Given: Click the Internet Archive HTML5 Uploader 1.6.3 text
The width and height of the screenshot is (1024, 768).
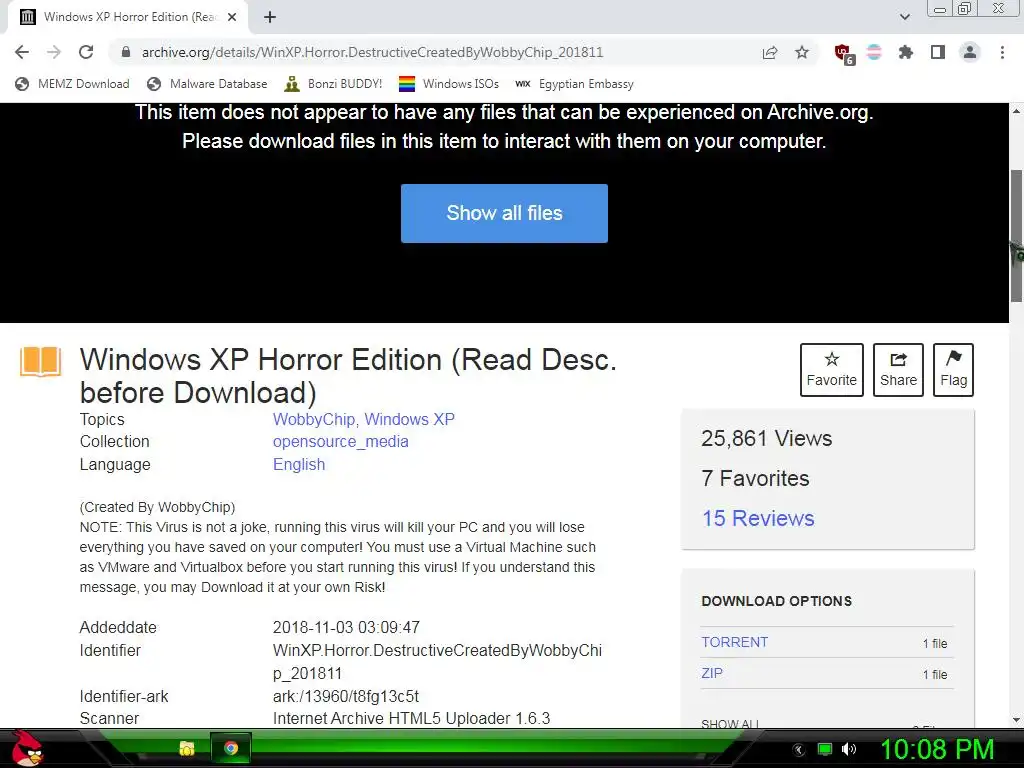Looking at the screenshot, I should tap(411, 718).
